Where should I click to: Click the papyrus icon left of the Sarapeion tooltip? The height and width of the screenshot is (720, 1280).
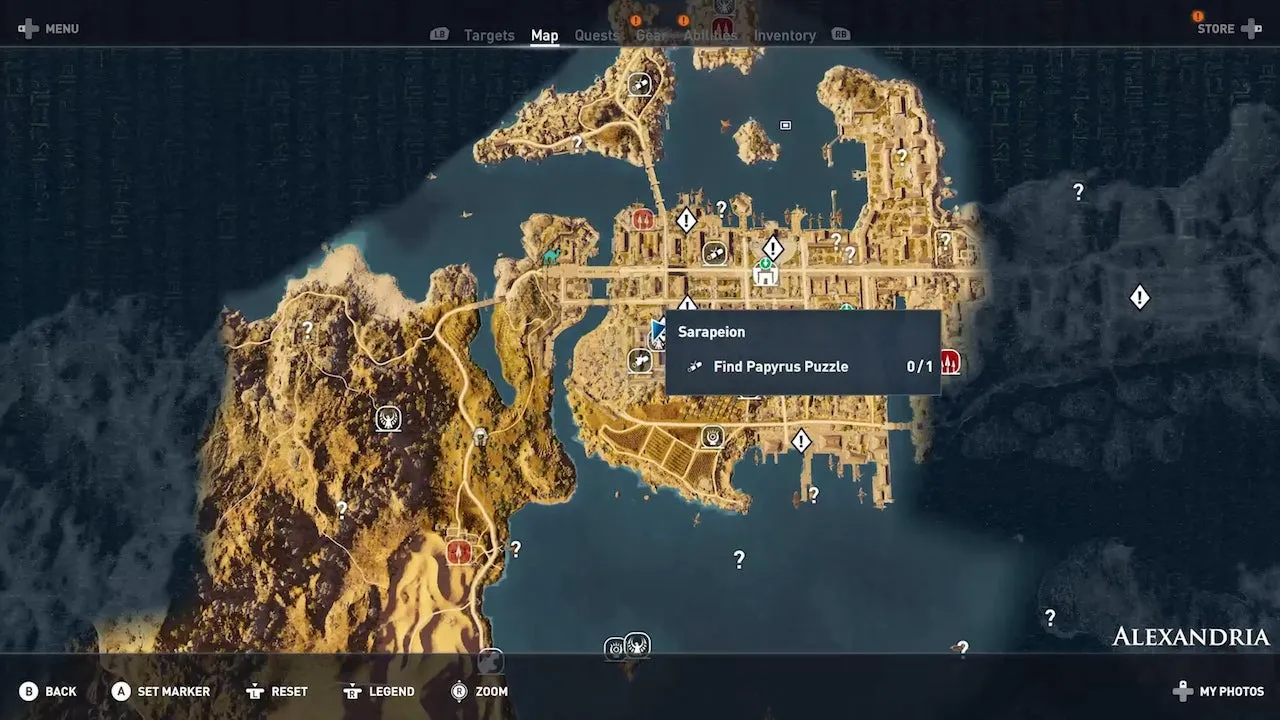click(640, 360)
